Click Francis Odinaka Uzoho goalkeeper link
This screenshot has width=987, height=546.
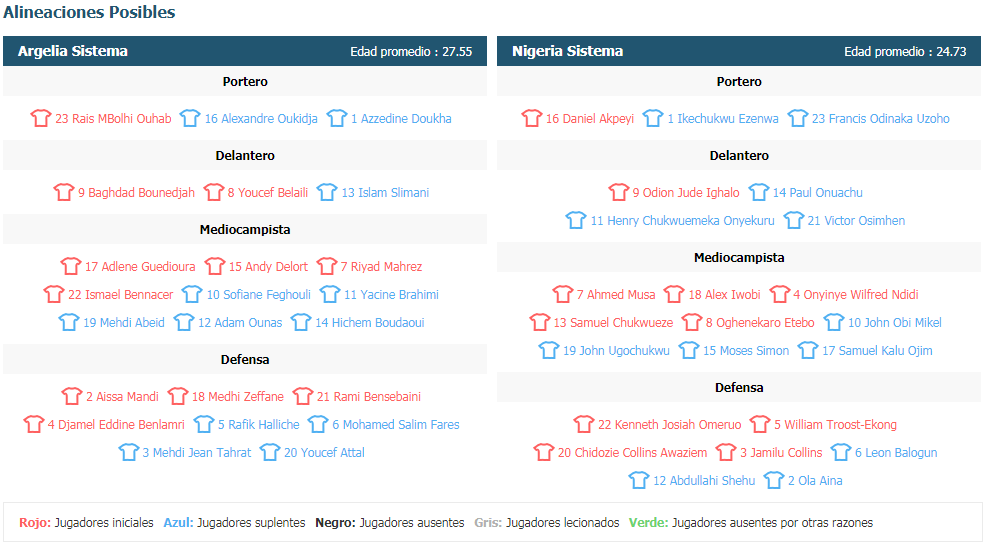(x=881, y=118)
